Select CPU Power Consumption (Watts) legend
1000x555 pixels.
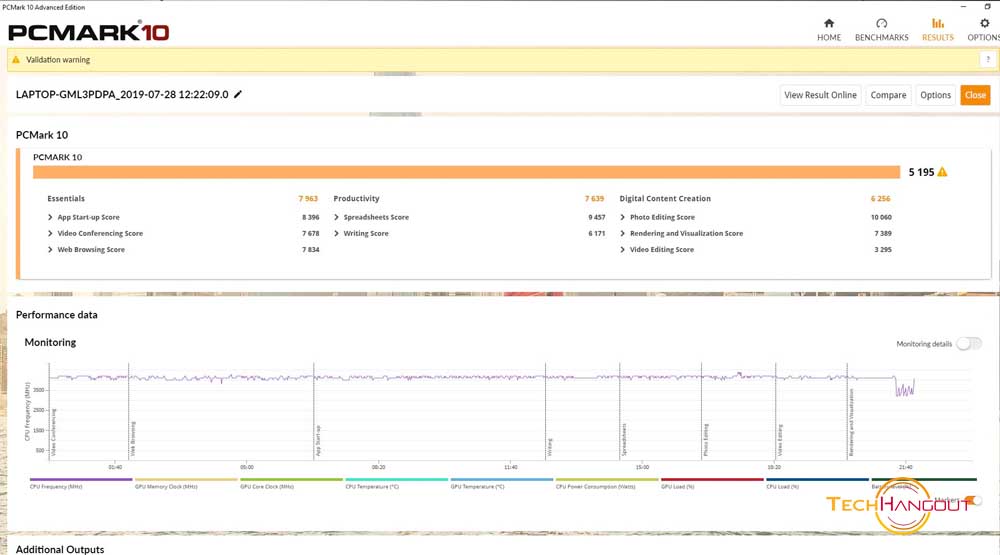point(607,479)
